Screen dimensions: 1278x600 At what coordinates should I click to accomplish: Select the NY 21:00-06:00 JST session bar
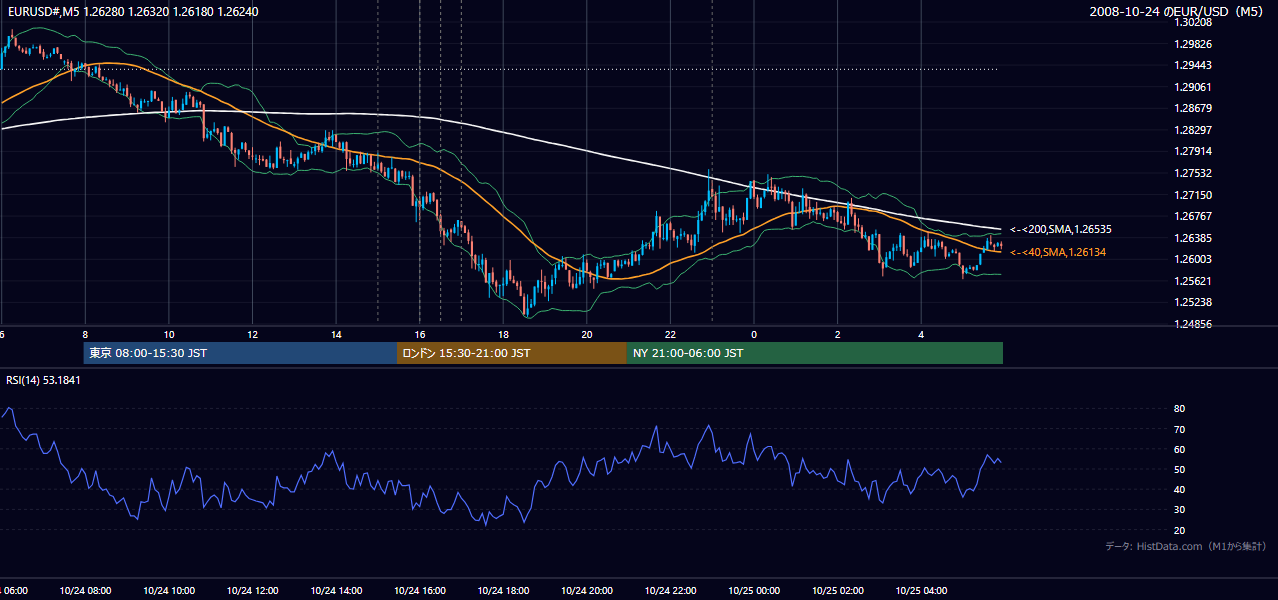(x=815, y=353)
